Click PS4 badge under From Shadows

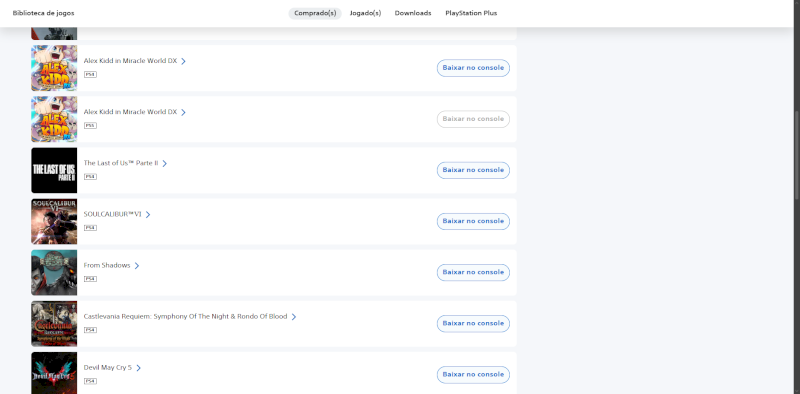(90, 279)
